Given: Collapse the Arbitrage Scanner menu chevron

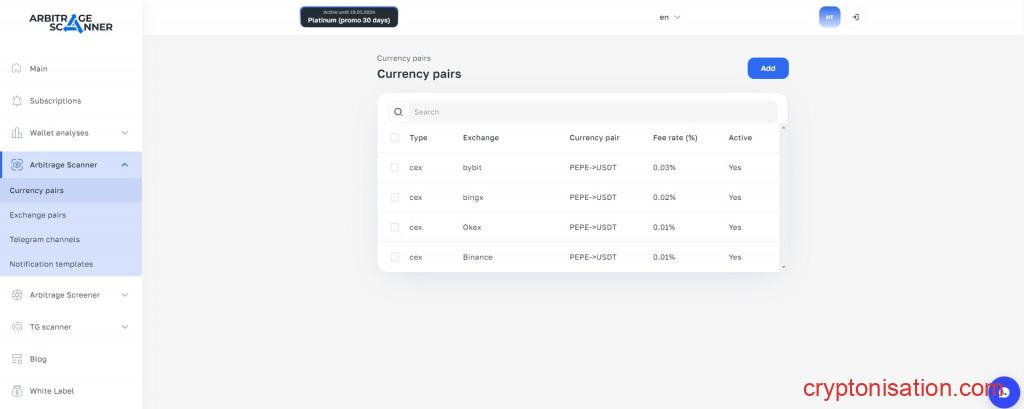Looking at the screenshot, I should click(x=124, y=165).
